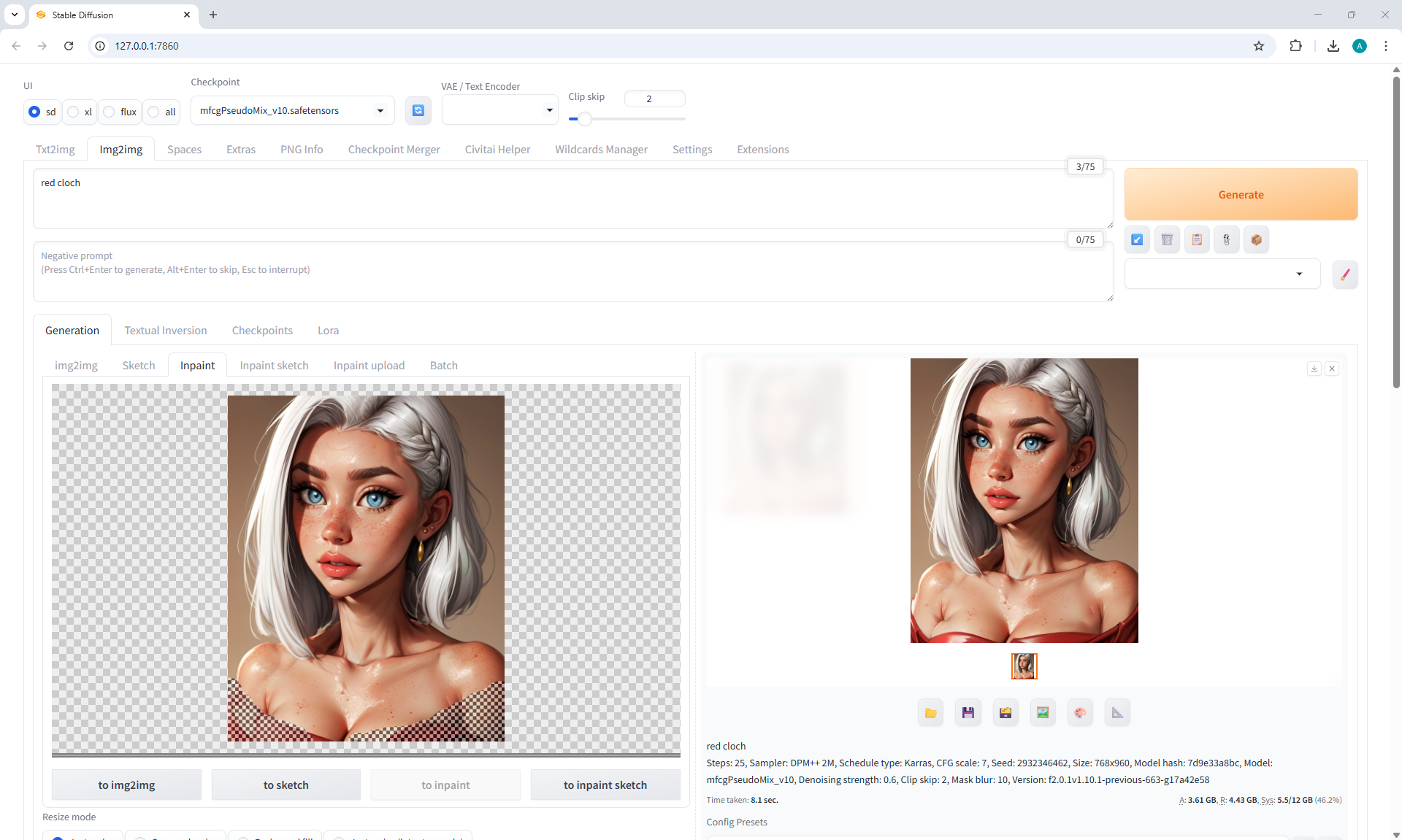The height and width of the screenshot is (840, 1402).
Task: Send the result via the picture-frame icon
Action: point(1042,712)
